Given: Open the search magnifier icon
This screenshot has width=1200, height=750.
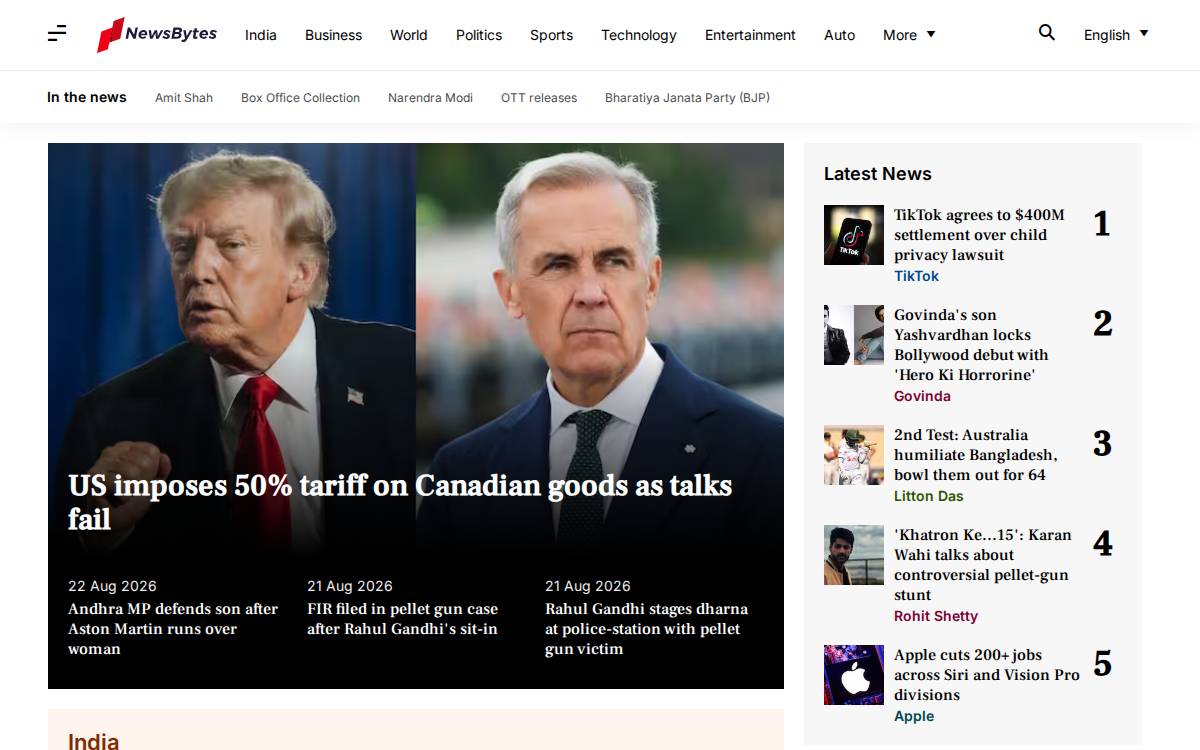Looking at the screenshot, I should [1047, 33].
